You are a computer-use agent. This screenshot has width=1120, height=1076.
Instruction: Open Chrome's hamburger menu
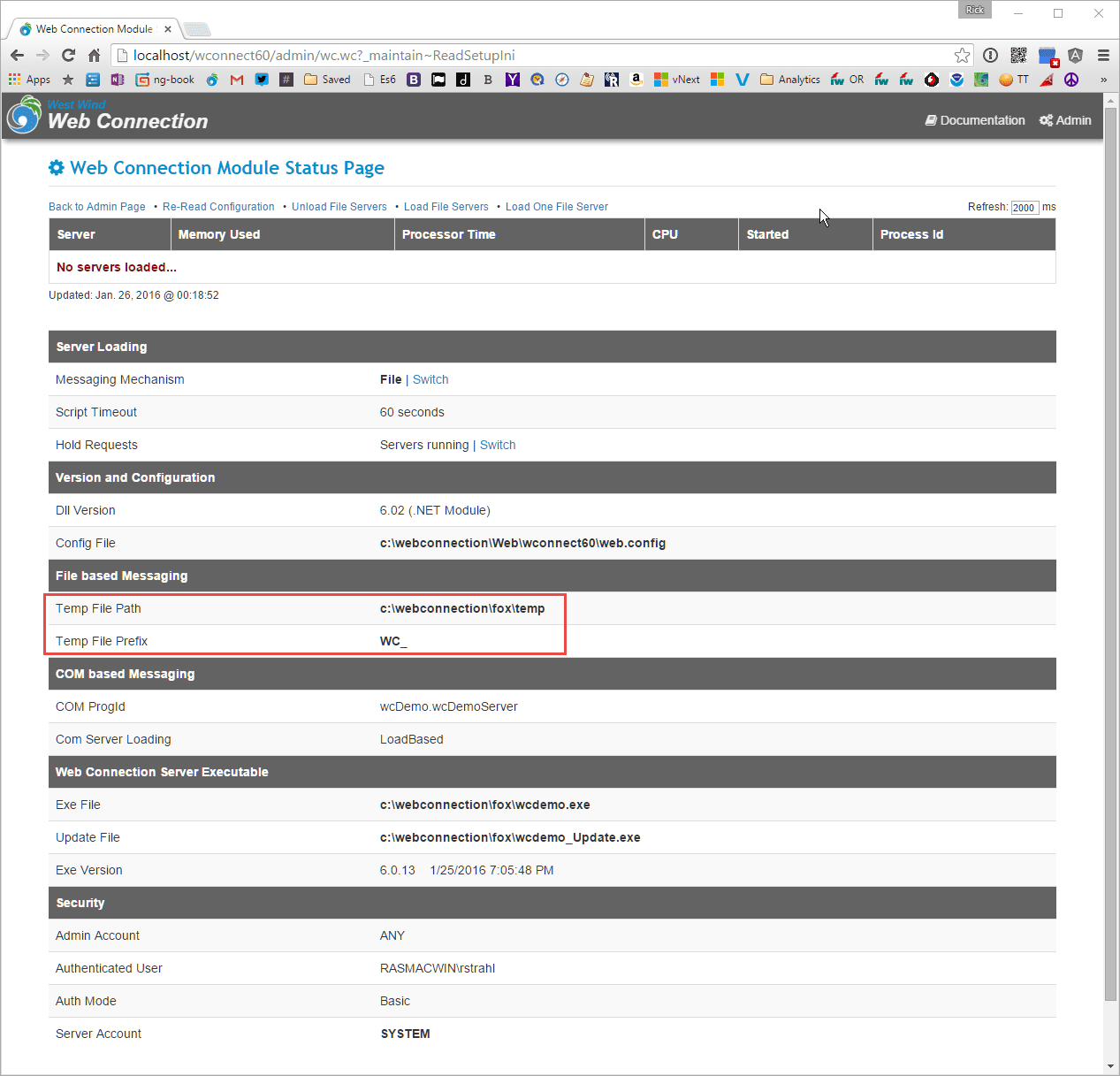[1103, 55]
